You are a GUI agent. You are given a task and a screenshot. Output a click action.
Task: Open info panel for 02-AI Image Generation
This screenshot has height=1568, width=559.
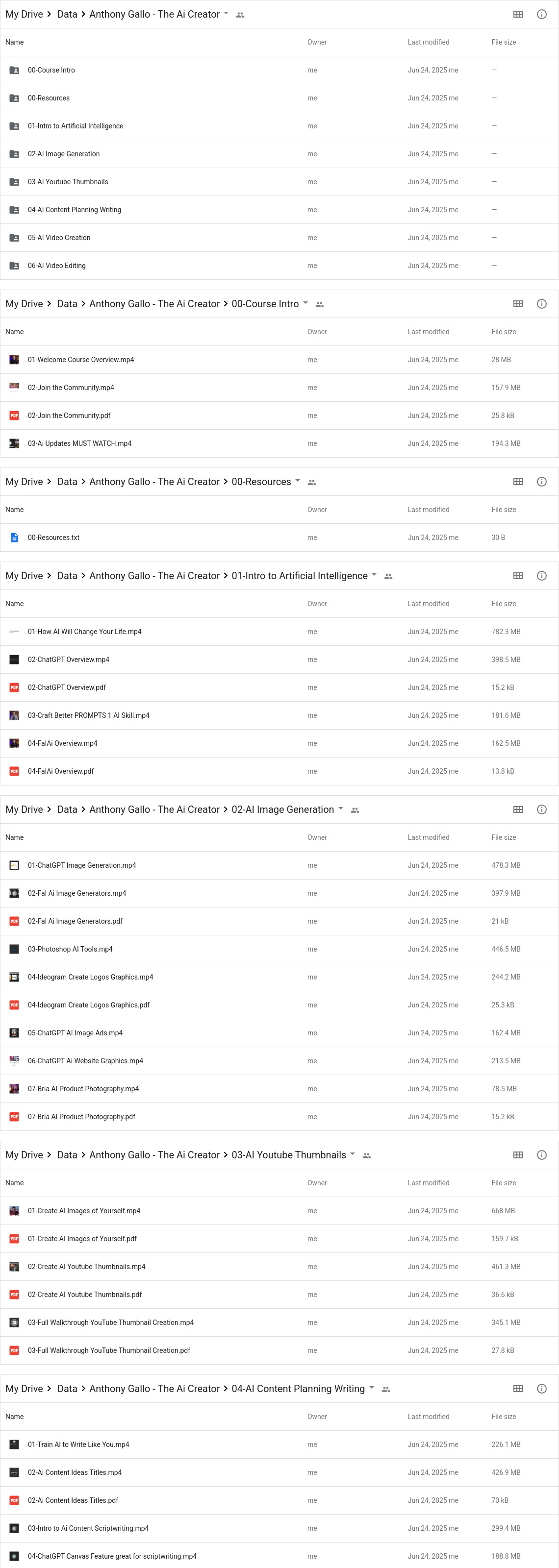pyautogui.click(x=541, y=809)
